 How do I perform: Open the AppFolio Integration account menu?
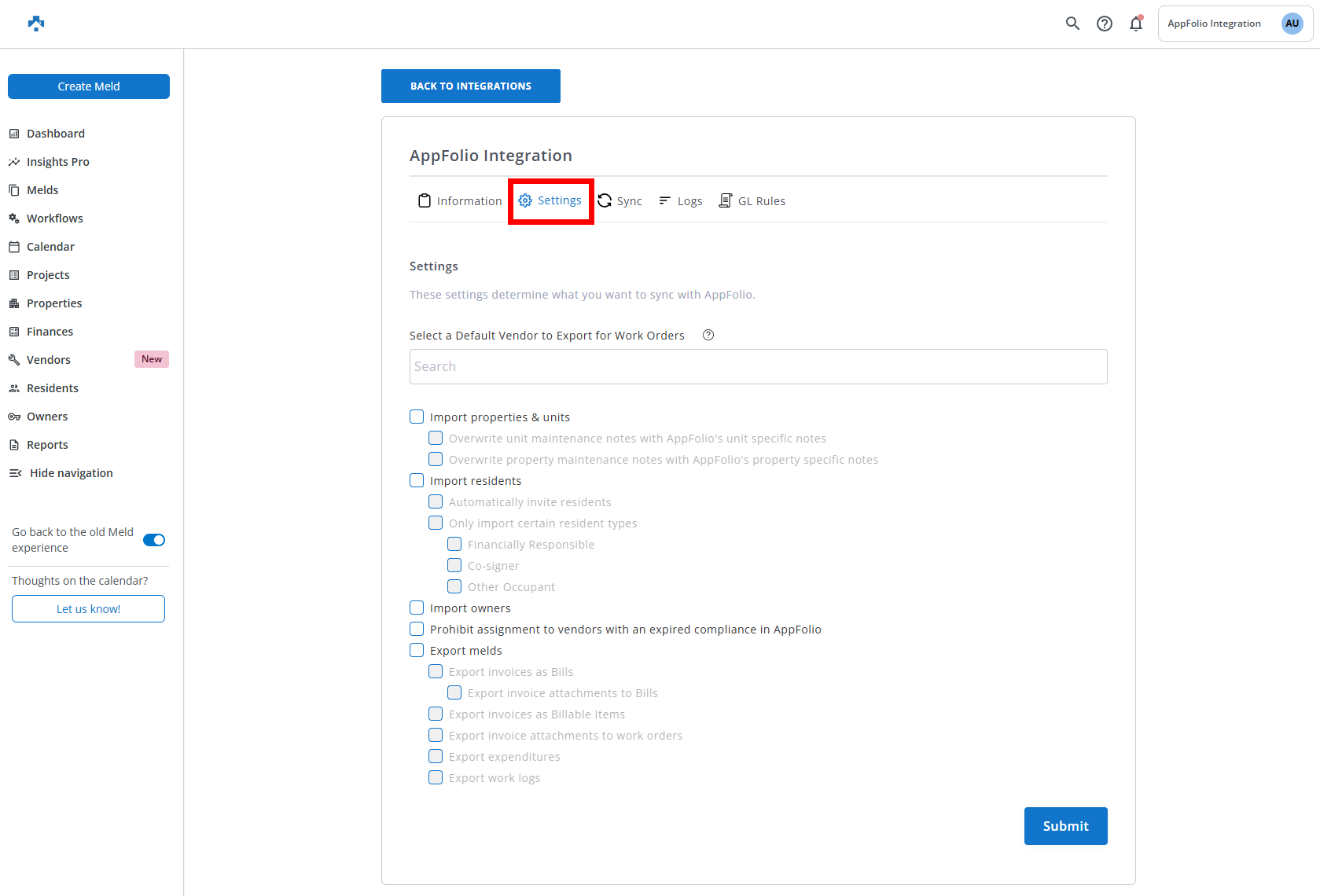coord(1214,24)
